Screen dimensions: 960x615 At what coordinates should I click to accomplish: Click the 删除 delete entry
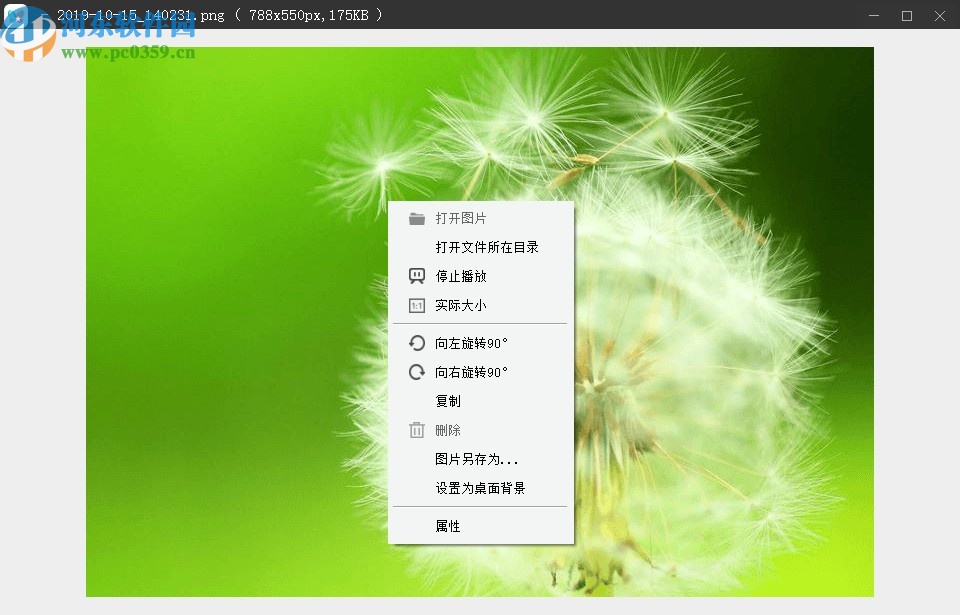pos(448,430)
